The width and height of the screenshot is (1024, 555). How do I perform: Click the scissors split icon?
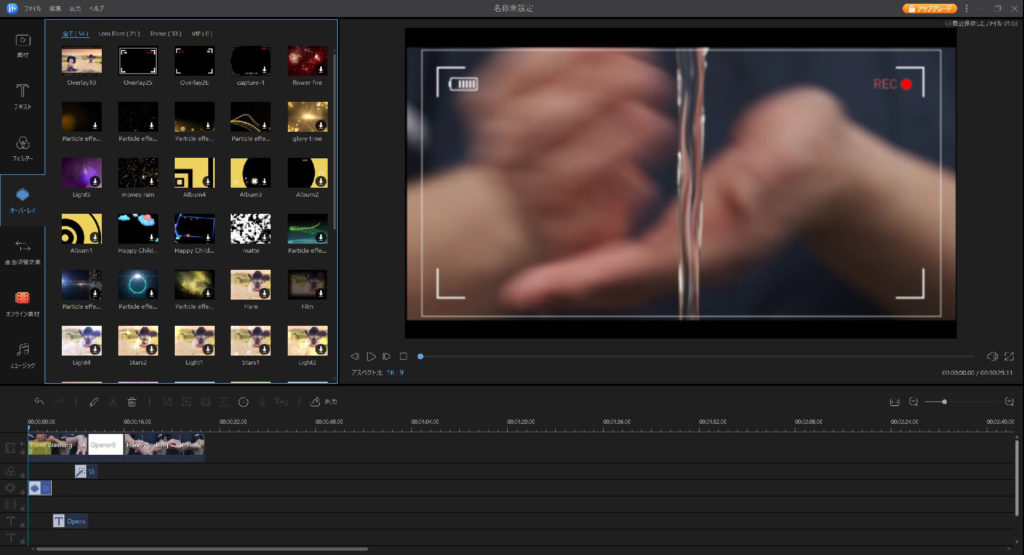(112, 402)
